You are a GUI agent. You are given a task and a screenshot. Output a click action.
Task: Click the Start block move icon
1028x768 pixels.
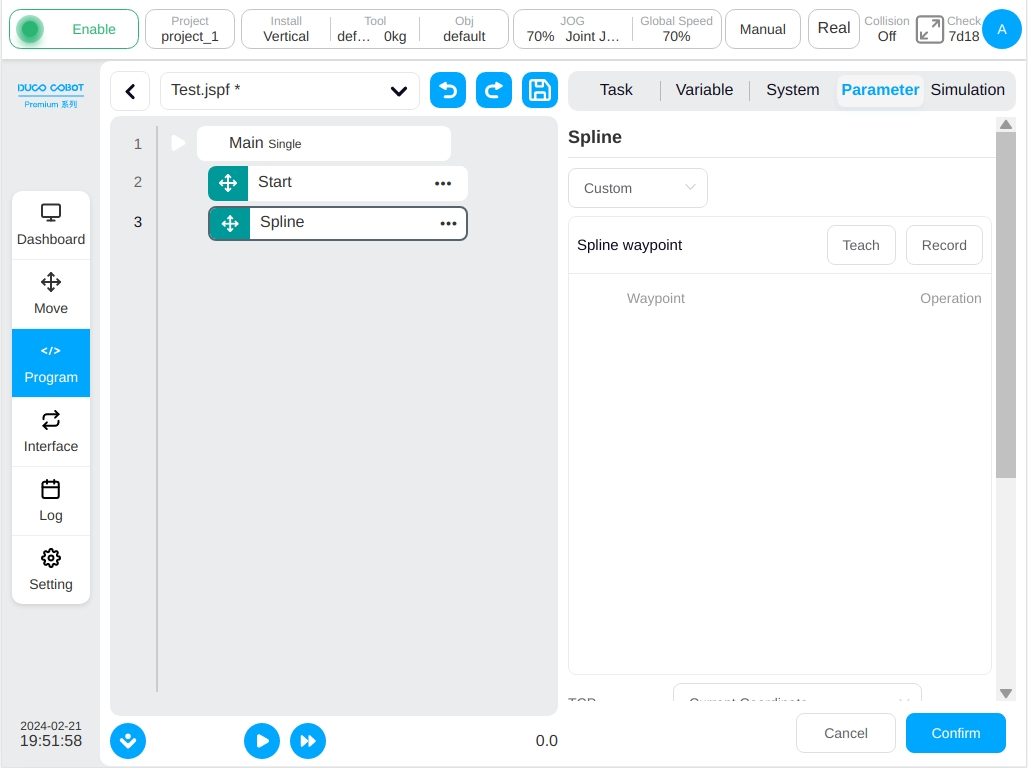pyautogui.click(x=228, y=183)
